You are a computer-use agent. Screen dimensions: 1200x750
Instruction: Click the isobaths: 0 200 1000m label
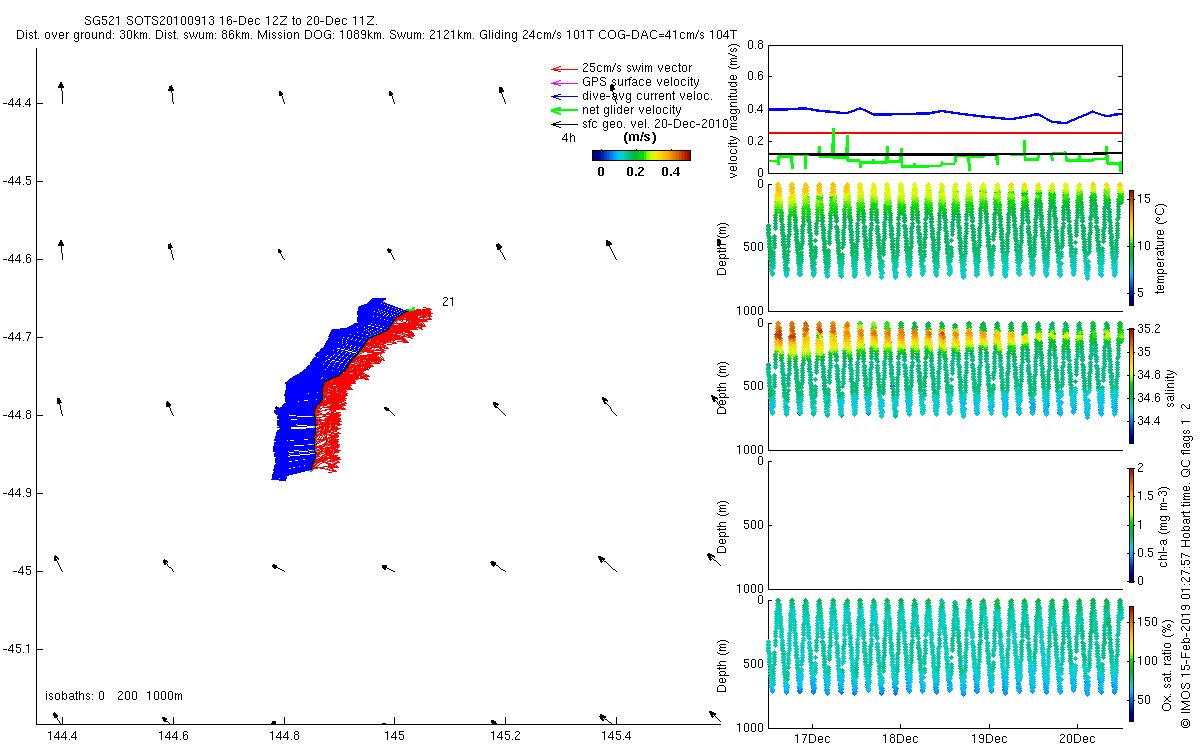113,695
